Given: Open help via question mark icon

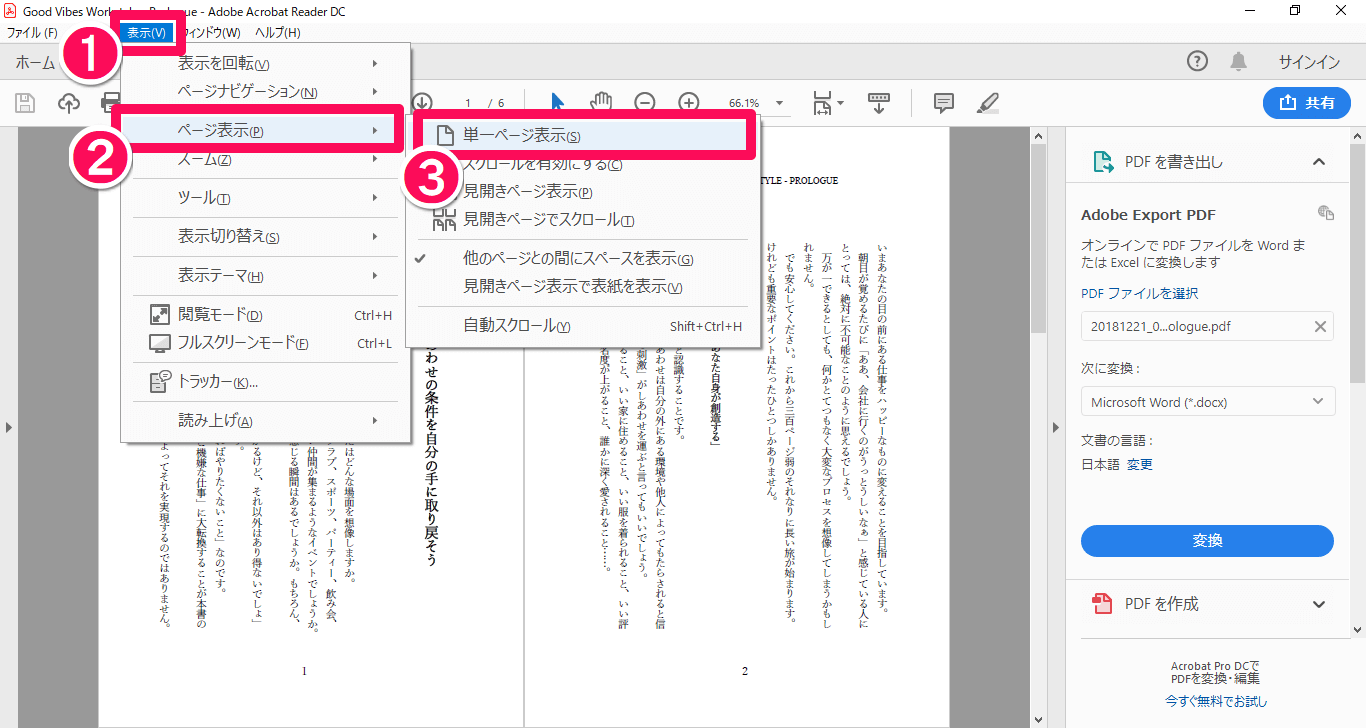Looking at the screenshot, I should coord(1197,62).
